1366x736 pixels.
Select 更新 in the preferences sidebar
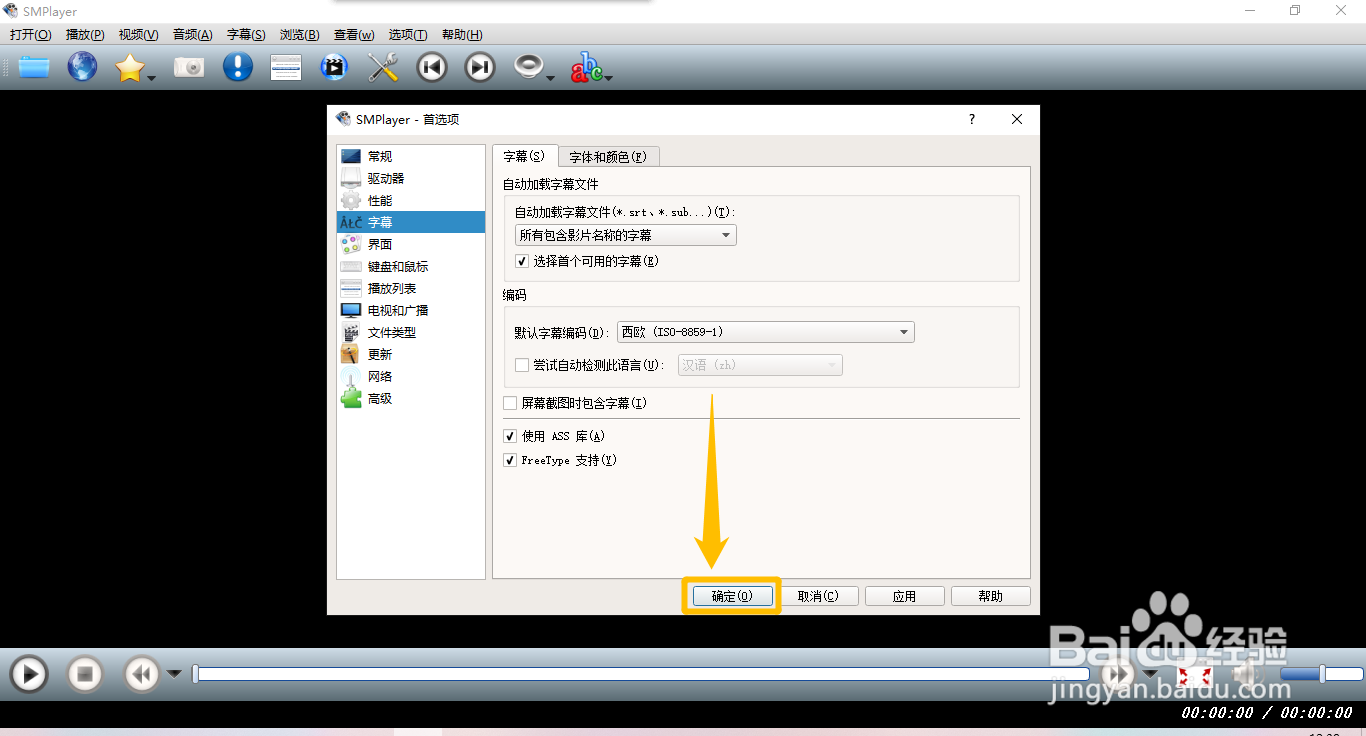pyautogui.click(x=411, y=354)
